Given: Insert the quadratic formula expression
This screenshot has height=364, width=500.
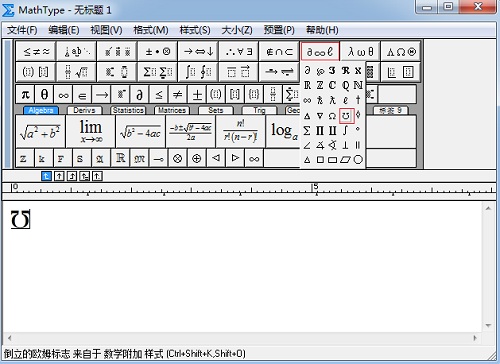Looking at the screenshot, I should pos(190,132).
